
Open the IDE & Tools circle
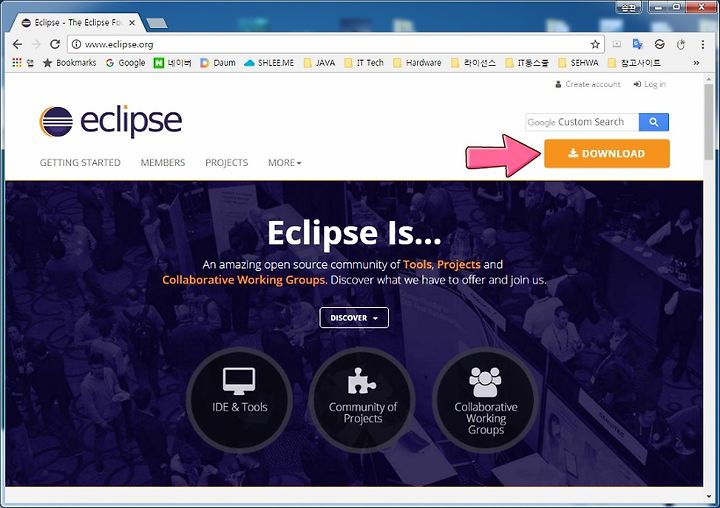click(239, 401)
